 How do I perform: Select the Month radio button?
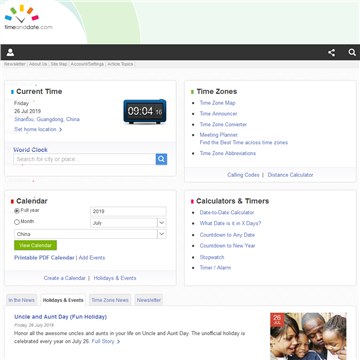17,222
